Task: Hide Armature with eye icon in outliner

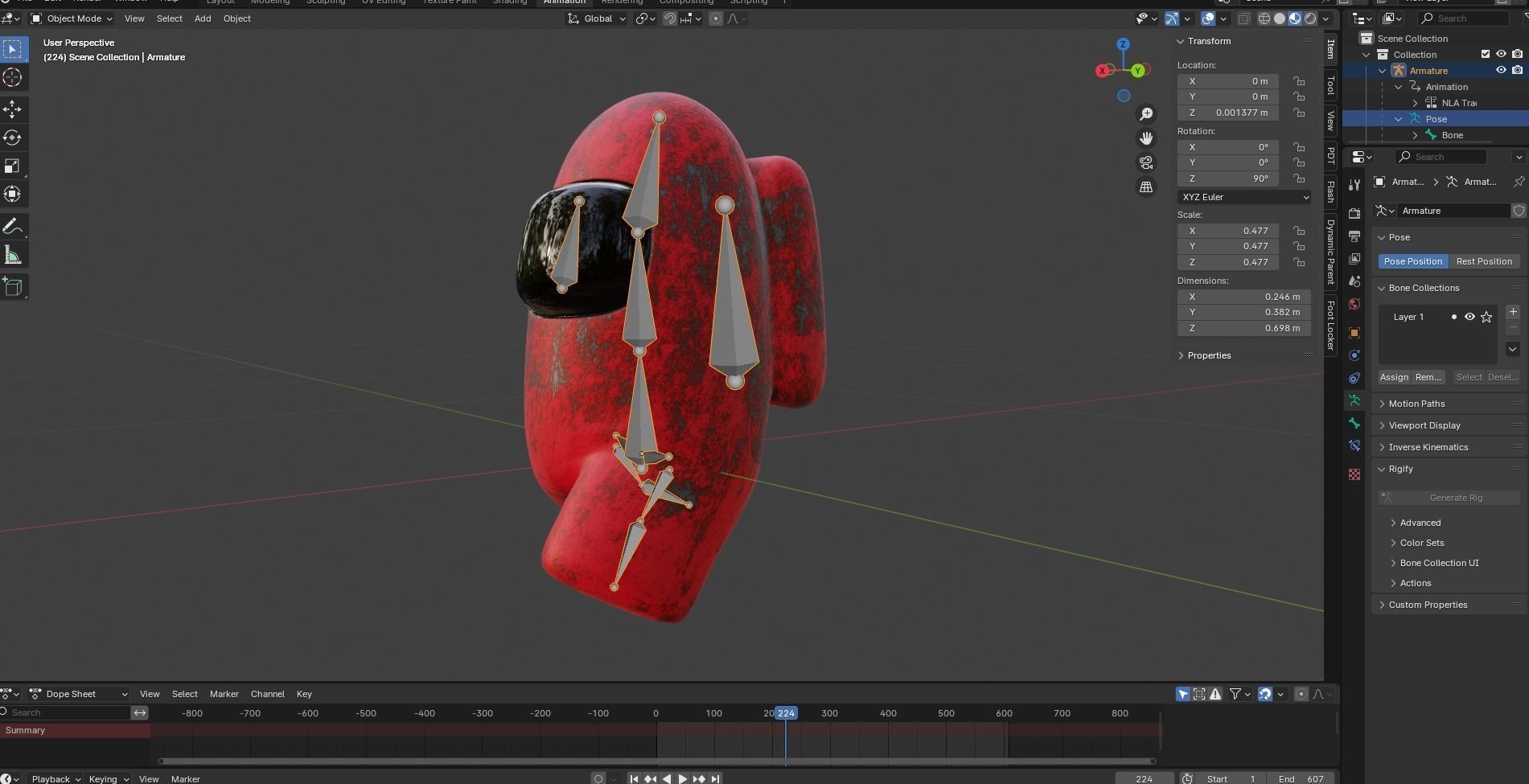Action: pyautogui.click(x=1501, y=71)
